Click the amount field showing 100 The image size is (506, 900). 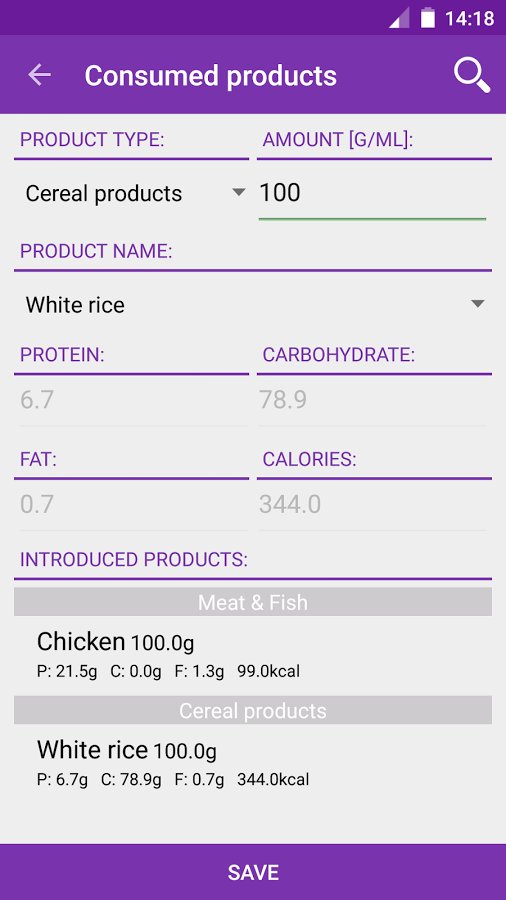tap(372, 195)
